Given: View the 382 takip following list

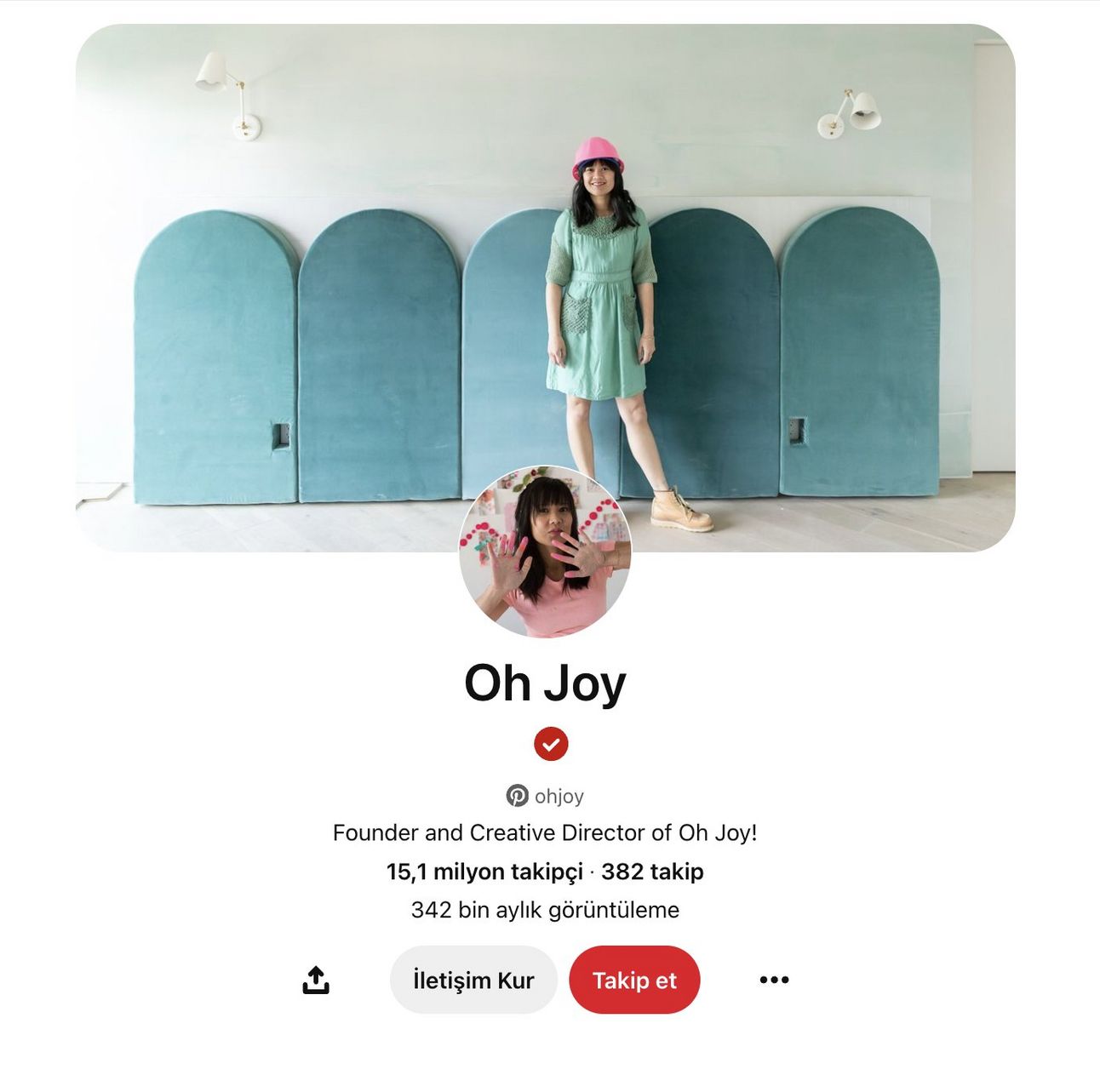Looking at the screenshot, I should coord(652,872).
